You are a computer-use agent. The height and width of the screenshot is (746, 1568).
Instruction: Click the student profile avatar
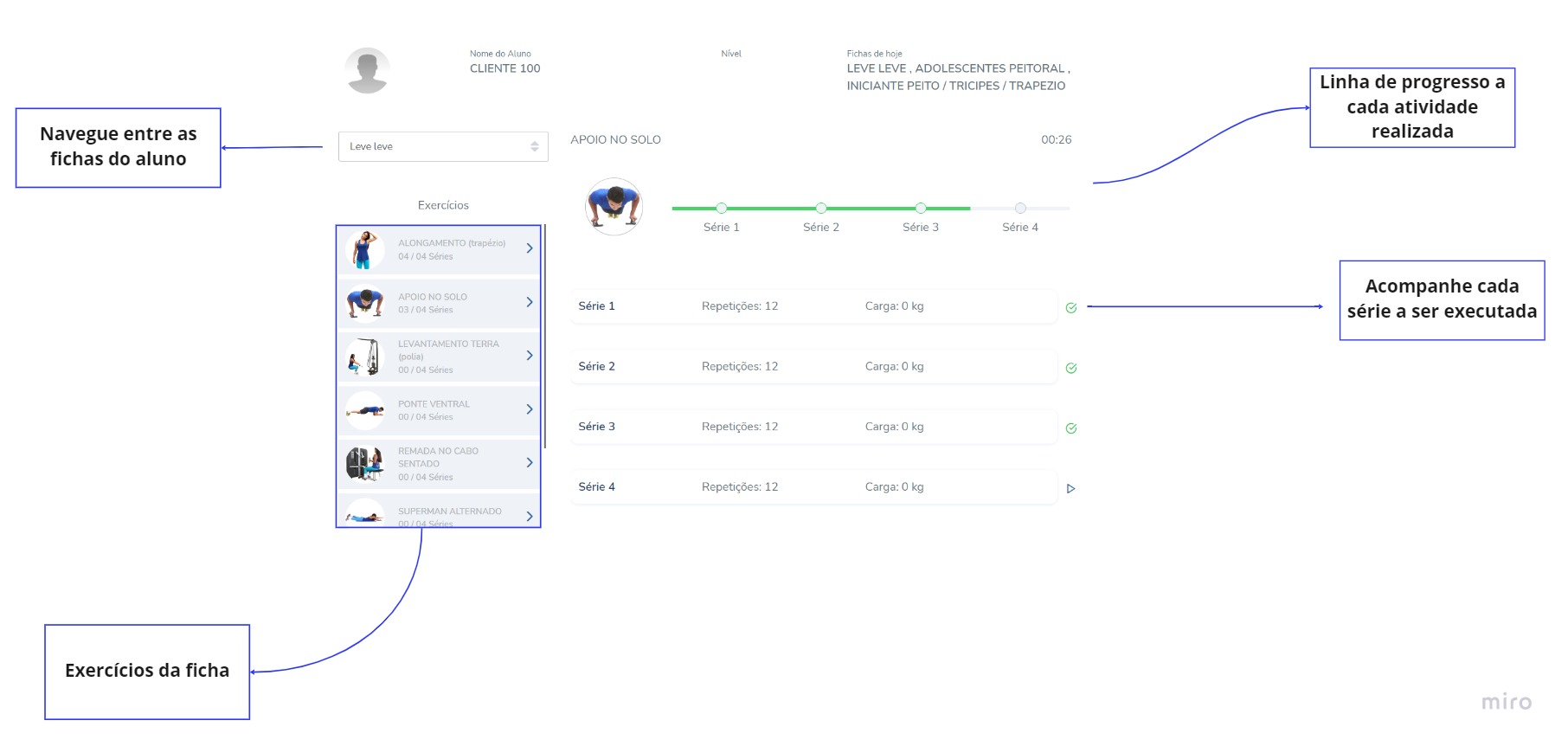click(367, 71)
